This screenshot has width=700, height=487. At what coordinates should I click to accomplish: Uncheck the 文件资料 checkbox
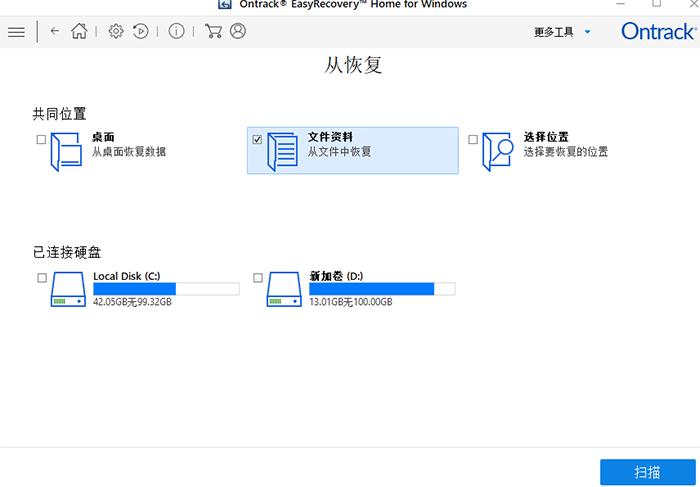[257, 140]
